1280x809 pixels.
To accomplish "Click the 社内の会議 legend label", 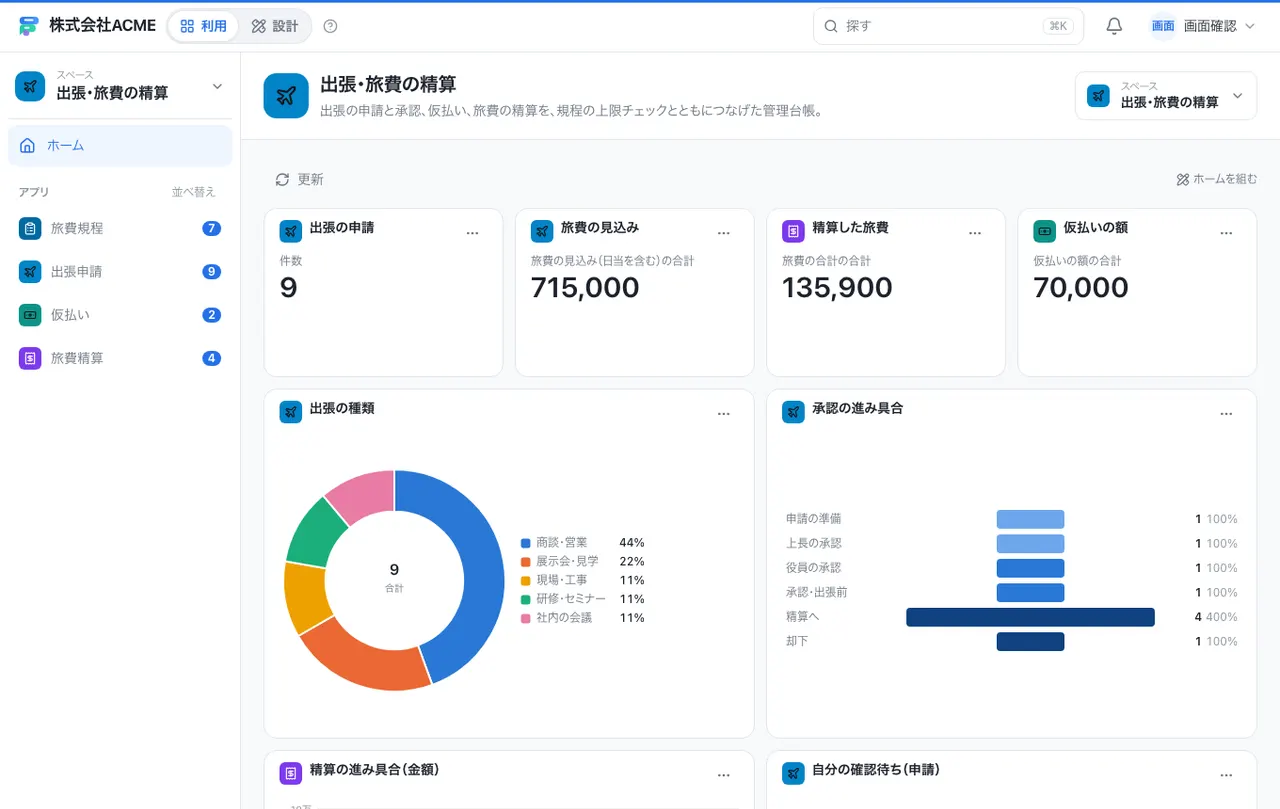I will [x=564, y=618].
